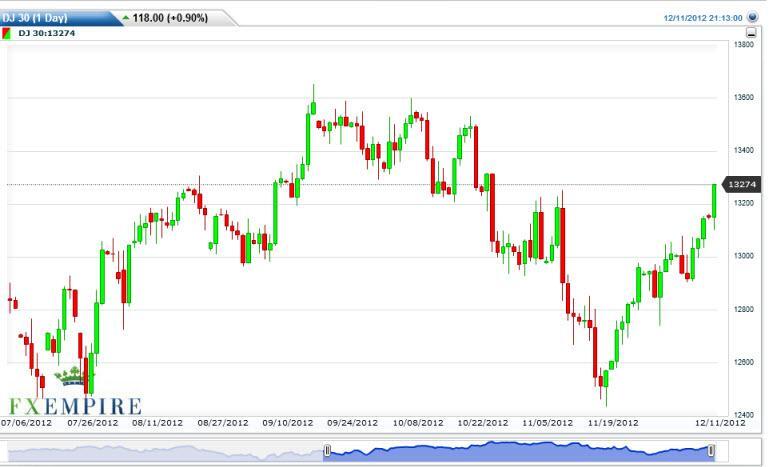Screen dimensions: 770x467
Task: Click the blue selected range in navigator
Action: [518, 451]
